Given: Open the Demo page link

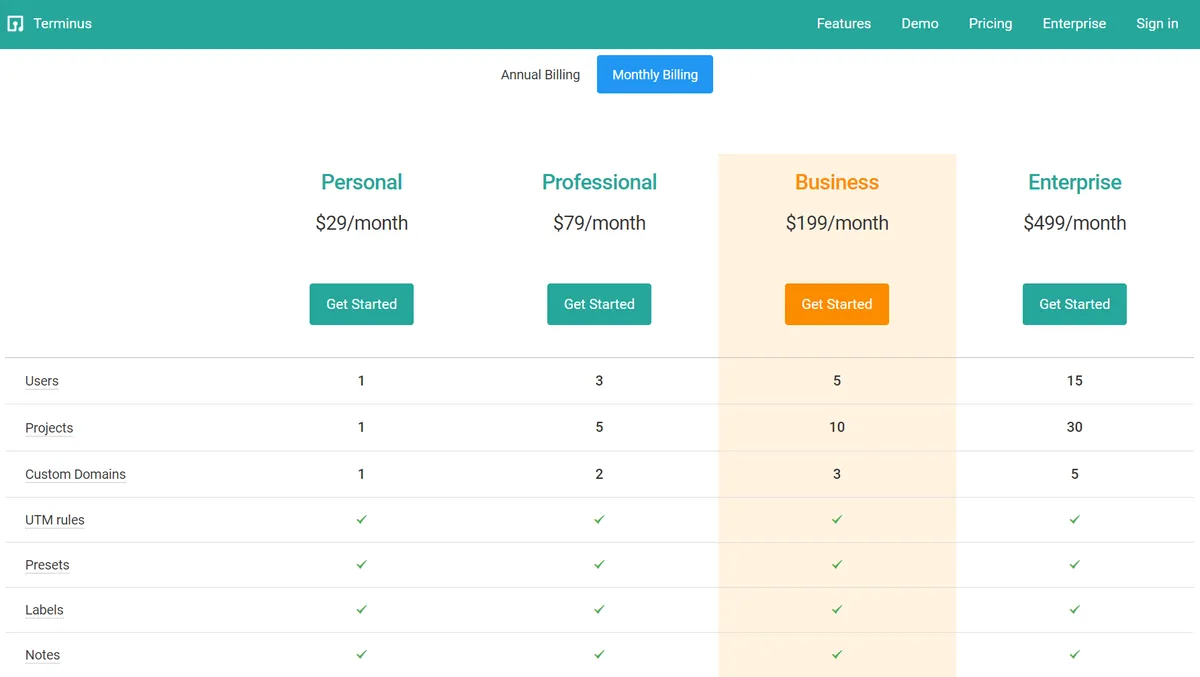Looking at the screenshot, I should (x=919, y=24).
